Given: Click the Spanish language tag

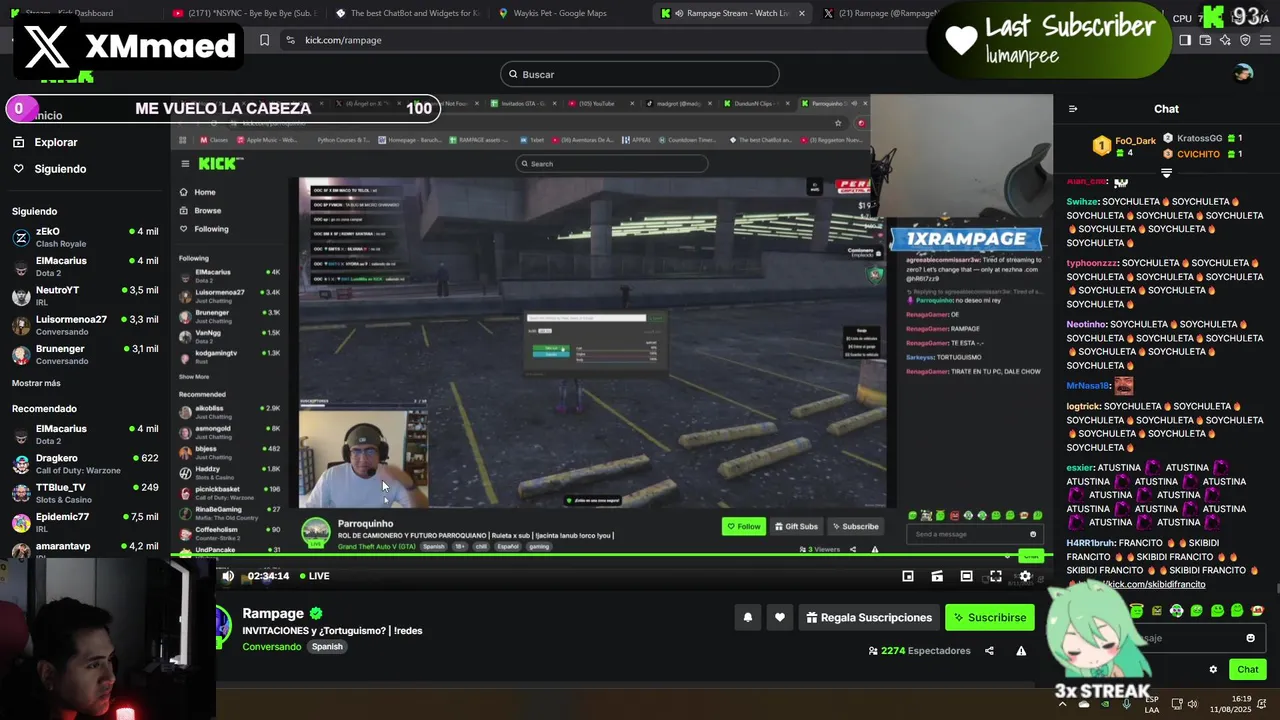Looking at the screenshot, I should click(327, 647).
